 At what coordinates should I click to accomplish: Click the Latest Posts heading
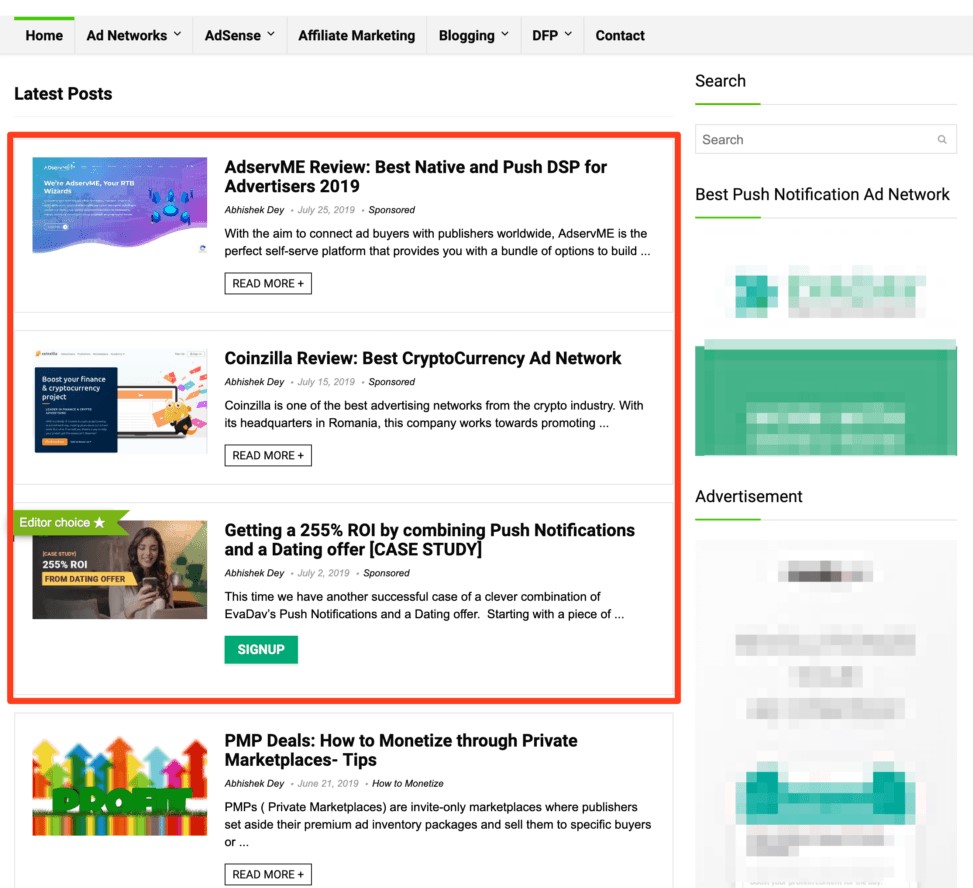click(x=63, y=94)
